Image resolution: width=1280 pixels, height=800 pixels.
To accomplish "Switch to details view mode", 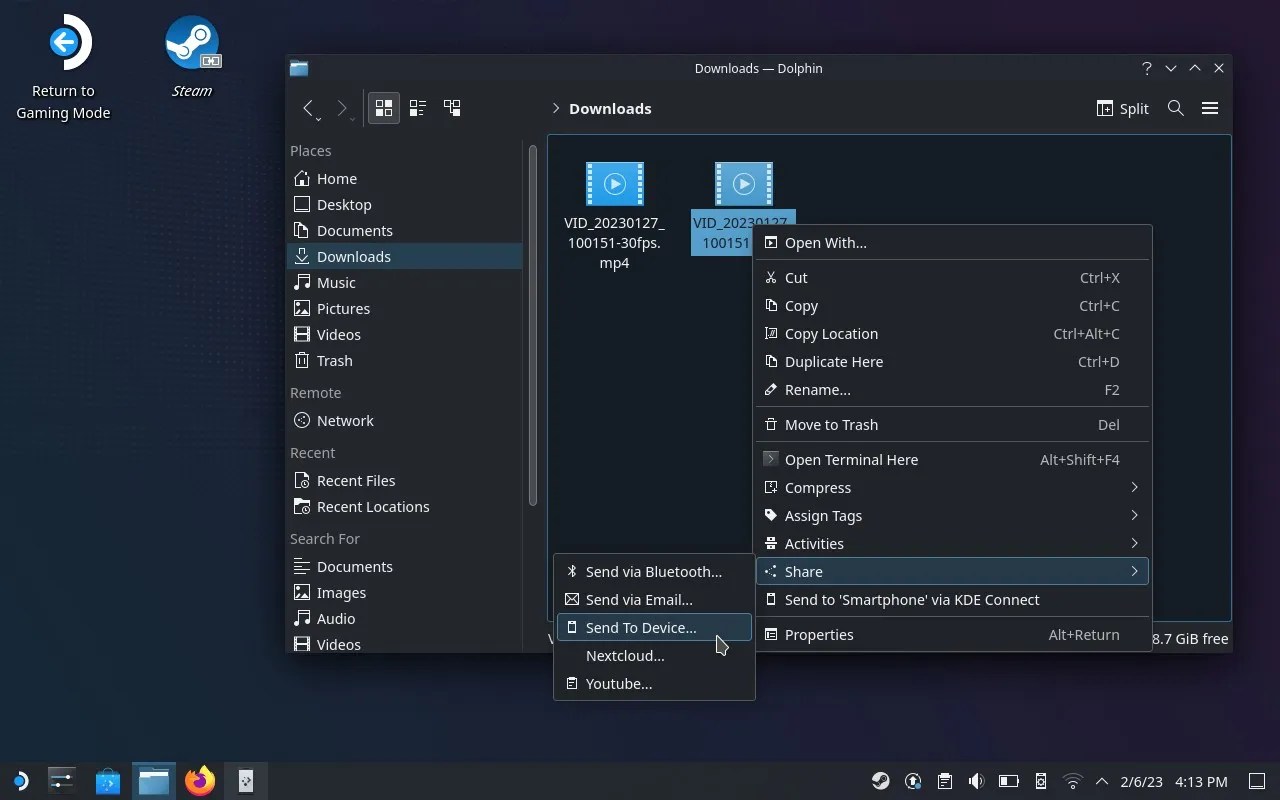I will (451, 107).
